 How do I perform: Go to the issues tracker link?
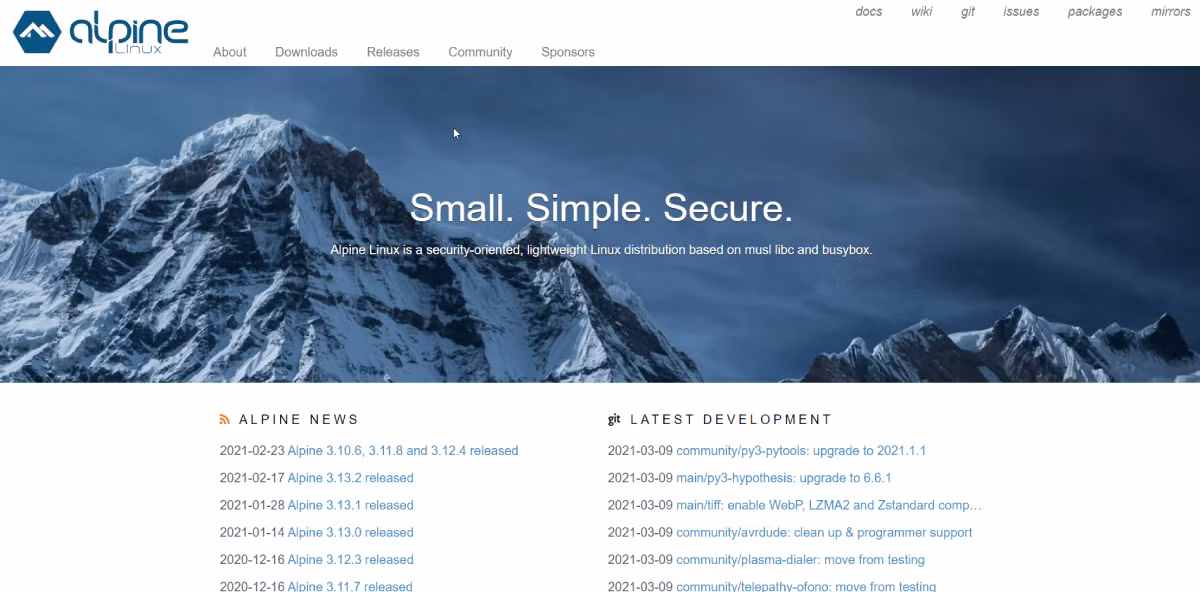point(1021,12)
